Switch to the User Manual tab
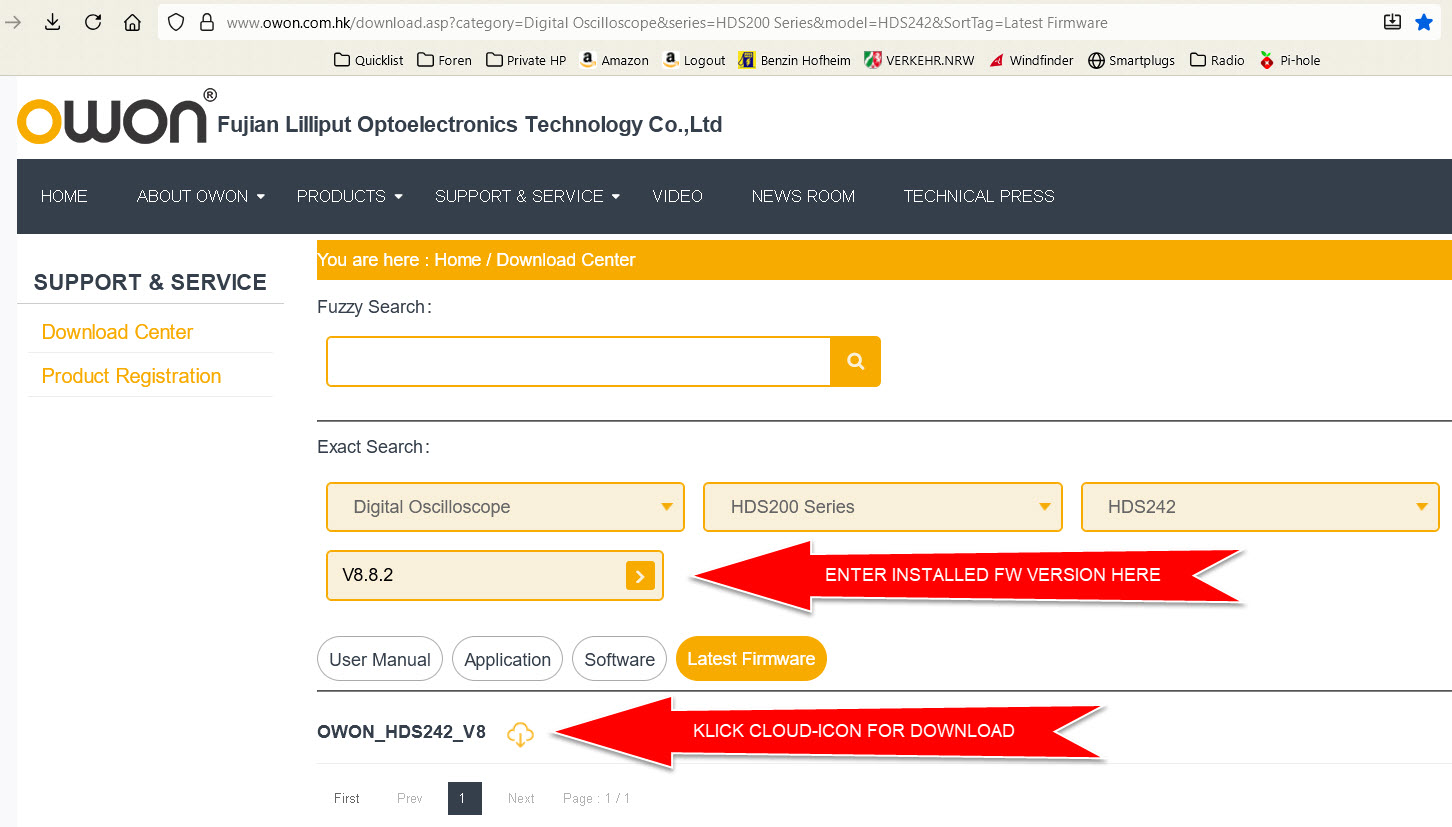The height and width of the screenshot is (827, 1452). (x=380, y=659)
